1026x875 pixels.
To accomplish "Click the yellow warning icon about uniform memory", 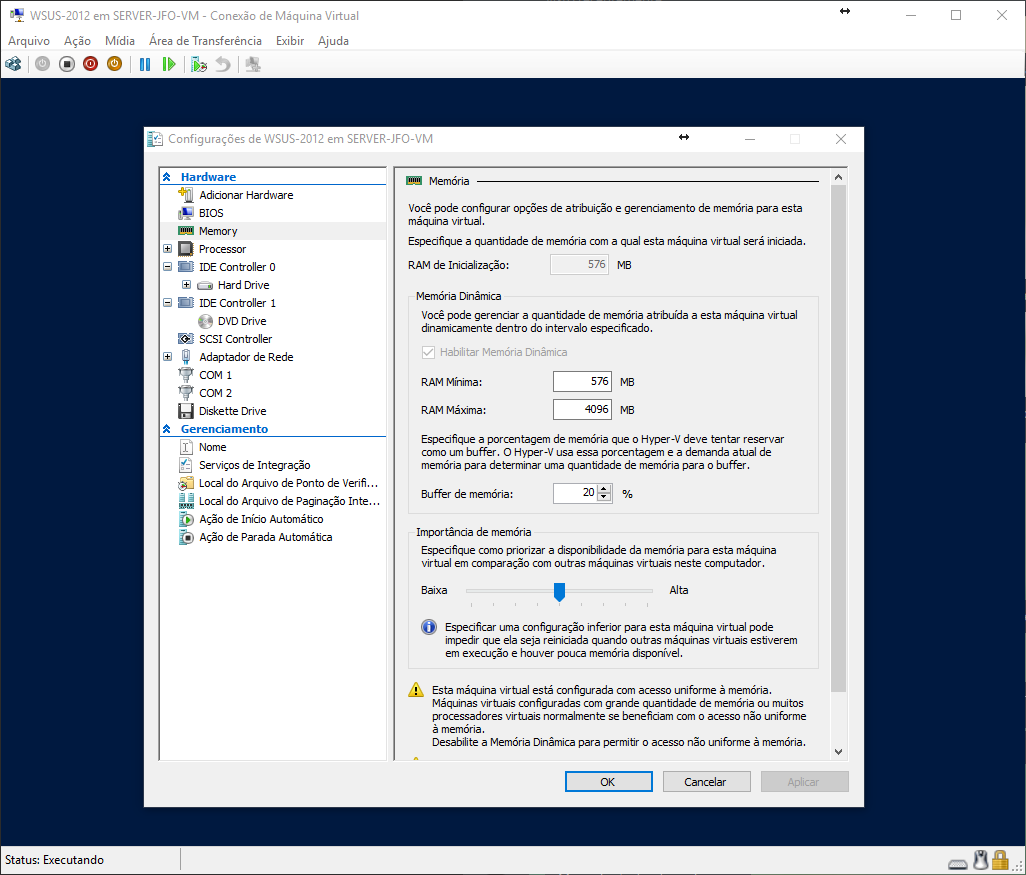I will [416, 690].
